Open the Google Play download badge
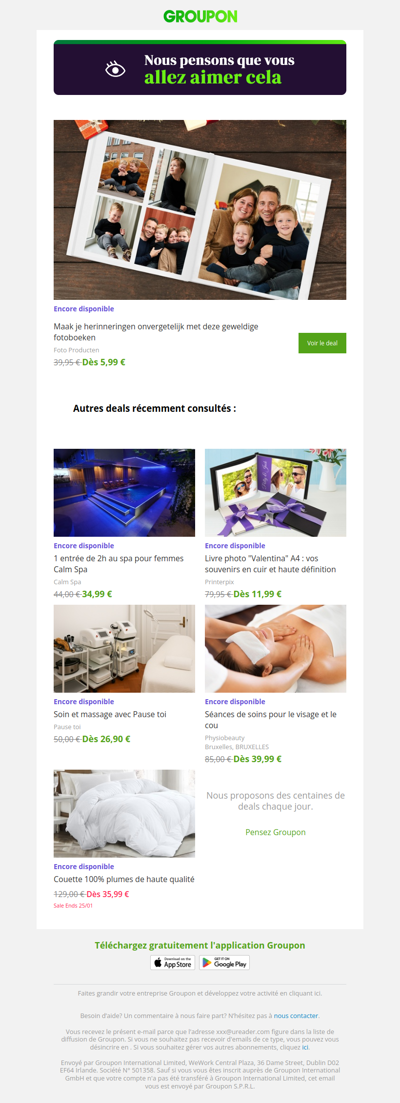400x1103 pixels. [x=224, y=962]
